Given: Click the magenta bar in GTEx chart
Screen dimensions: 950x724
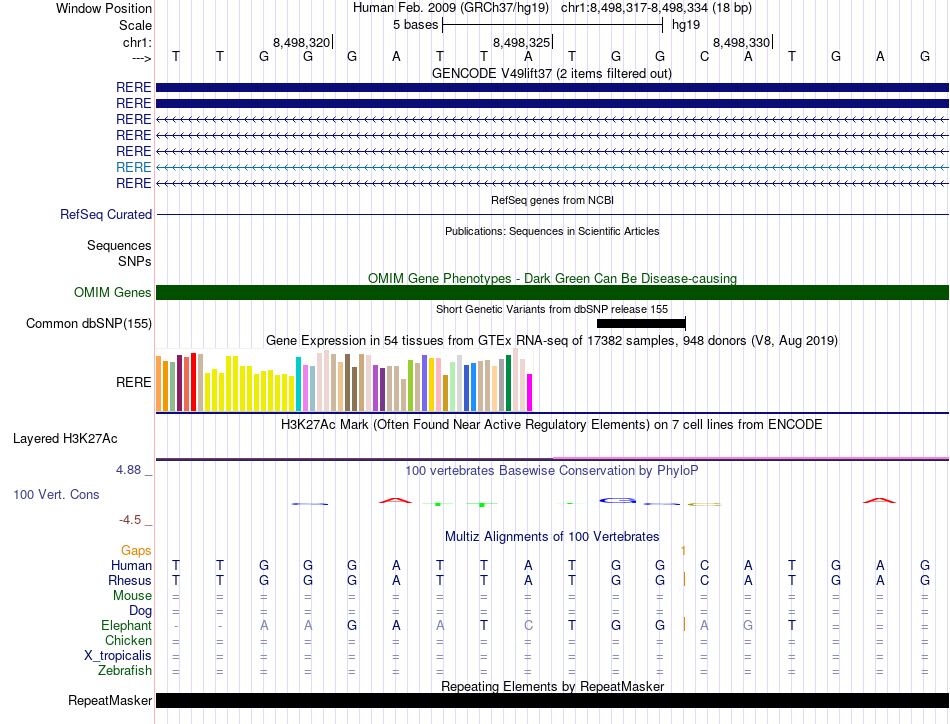Looking at the screenshot, I should click(x=530, y=392).
